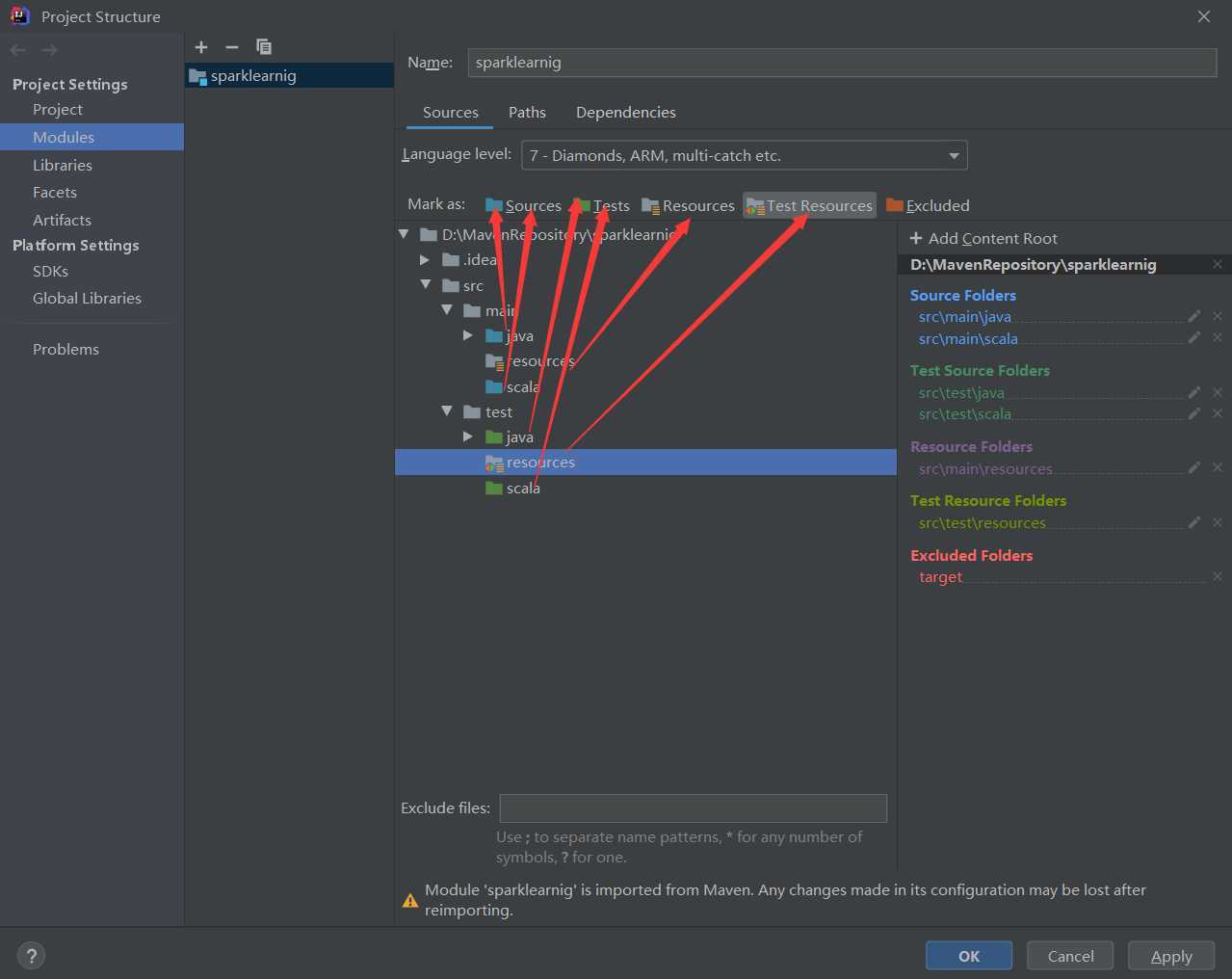The width and height of the screenshot is (1232, 979).
Task: Unmark src\test\scala test folder
Action: pos(1218,413)
